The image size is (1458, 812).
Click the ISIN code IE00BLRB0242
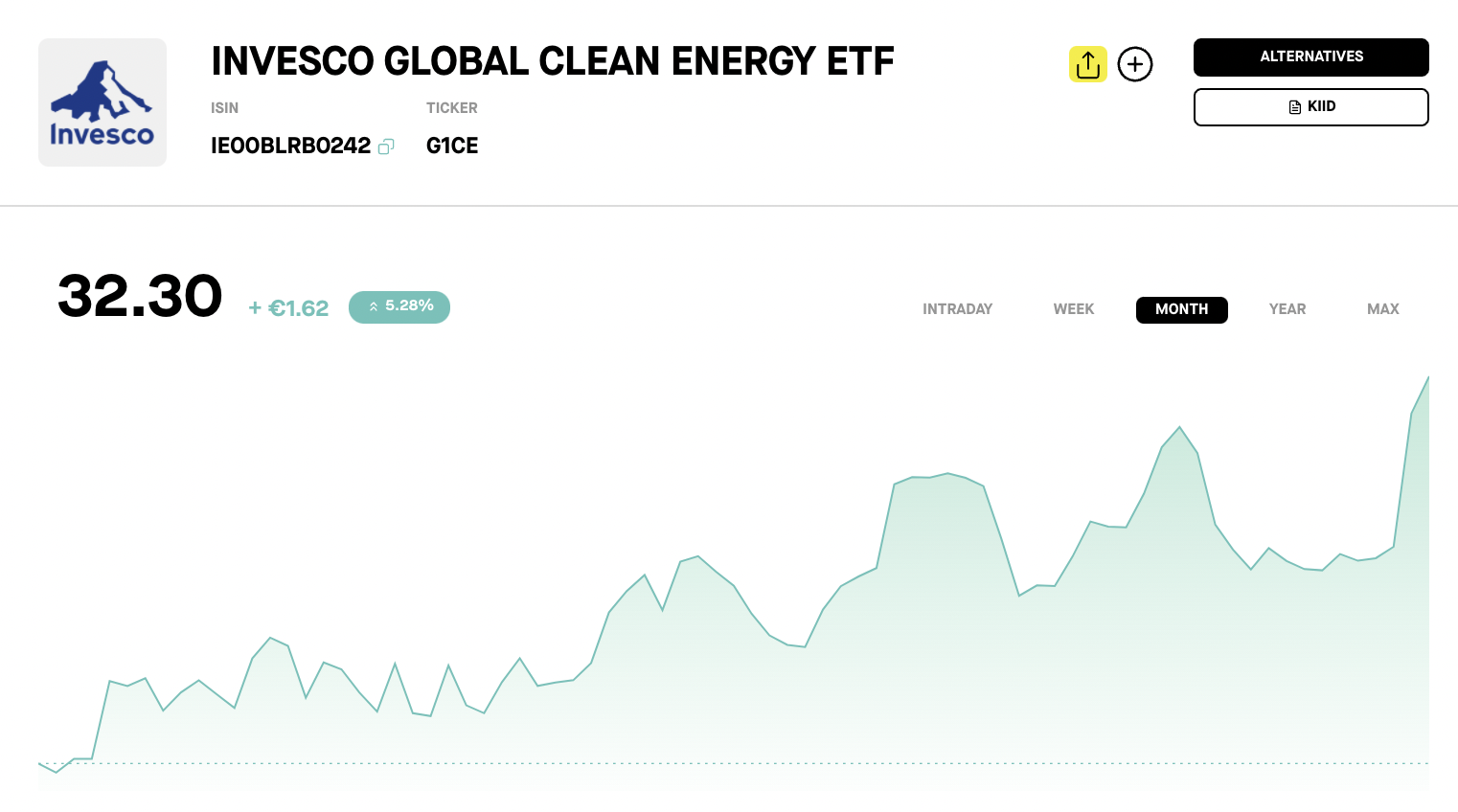click(x=290, y=146)
